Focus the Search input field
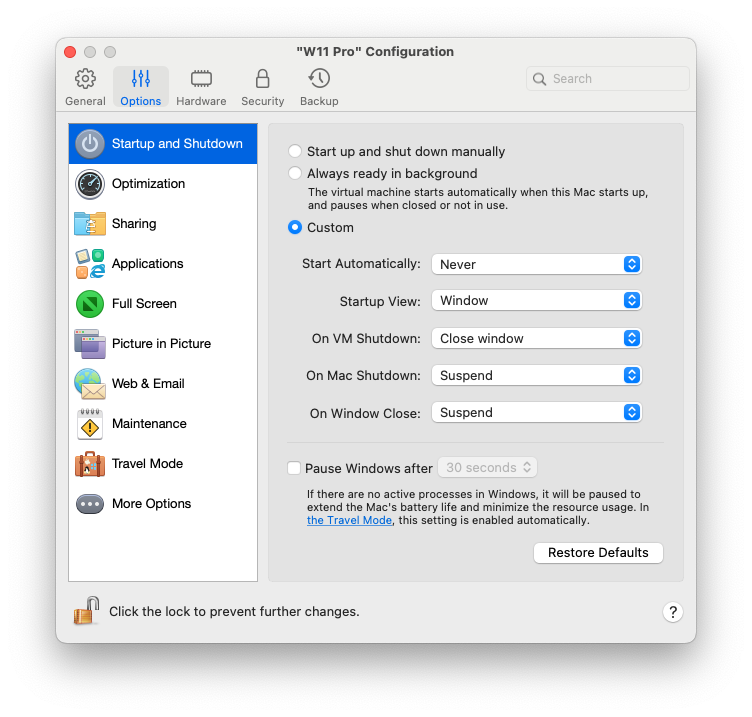This screenshot has height=717, width=752. pyautogui.click(x=608, y=79)
